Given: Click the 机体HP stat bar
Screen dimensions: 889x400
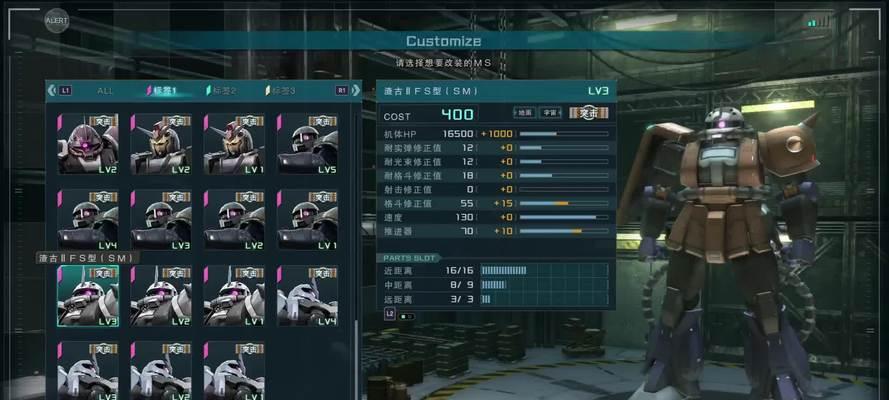Looking at the screenshot, I should pos(564,134).
